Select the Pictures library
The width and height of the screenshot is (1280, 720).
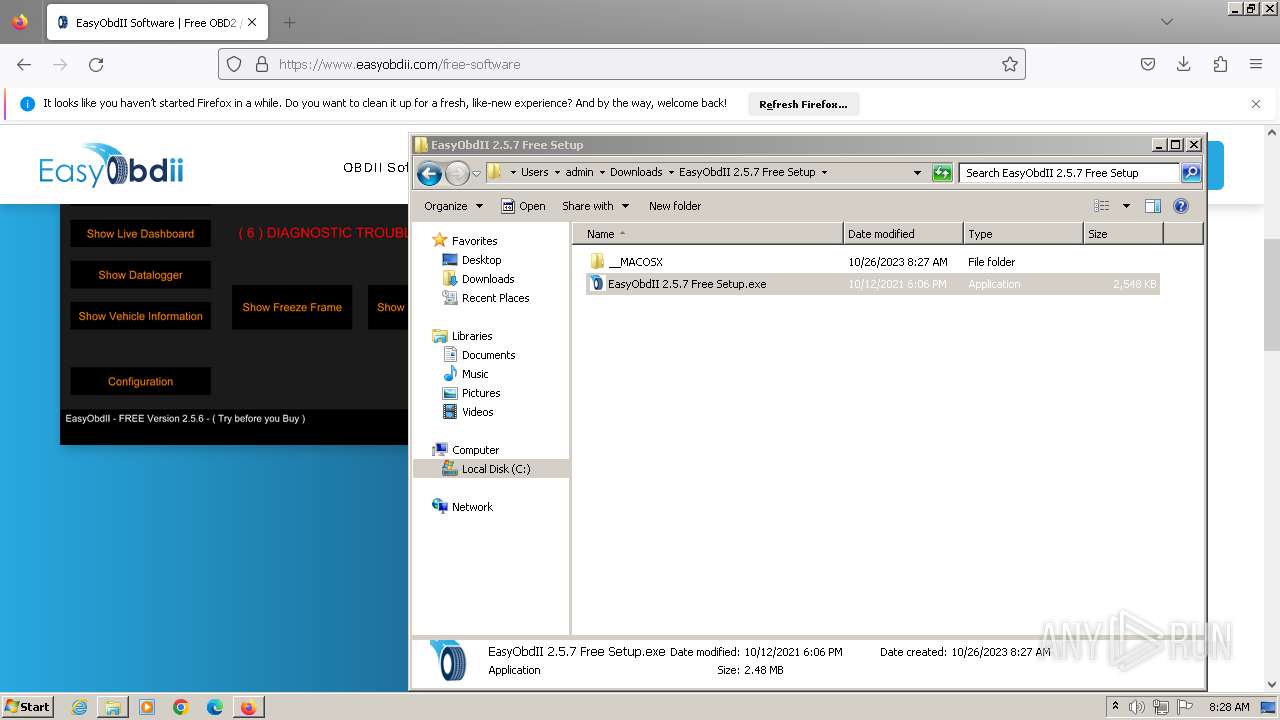point(481,393)
